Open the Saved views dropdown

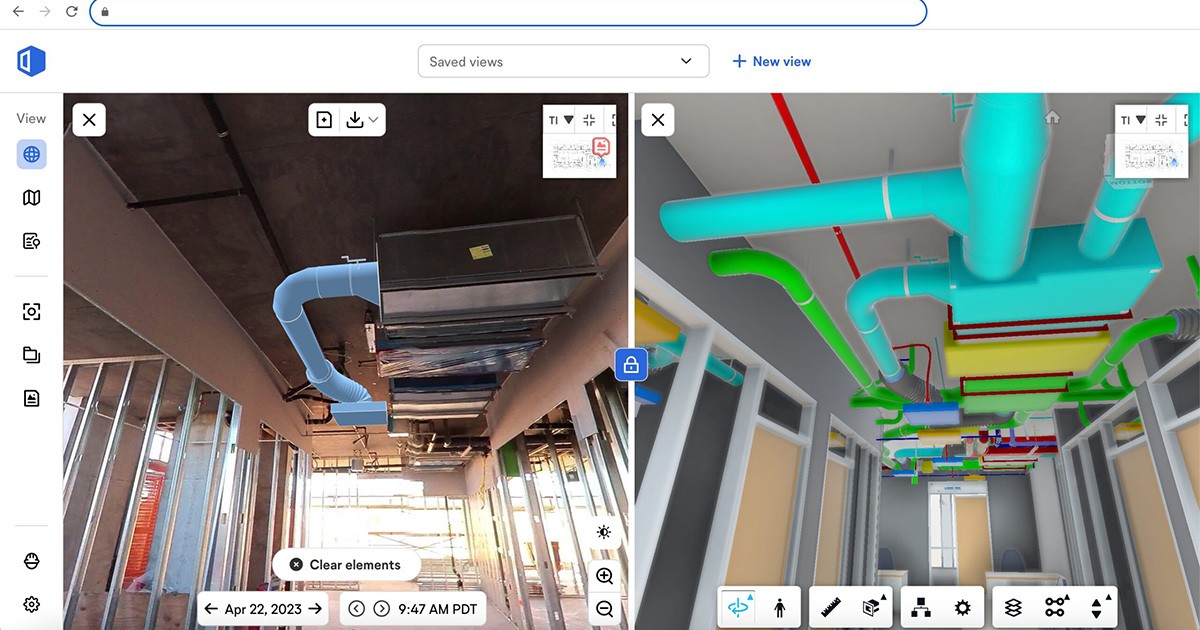tap(563, 61)
